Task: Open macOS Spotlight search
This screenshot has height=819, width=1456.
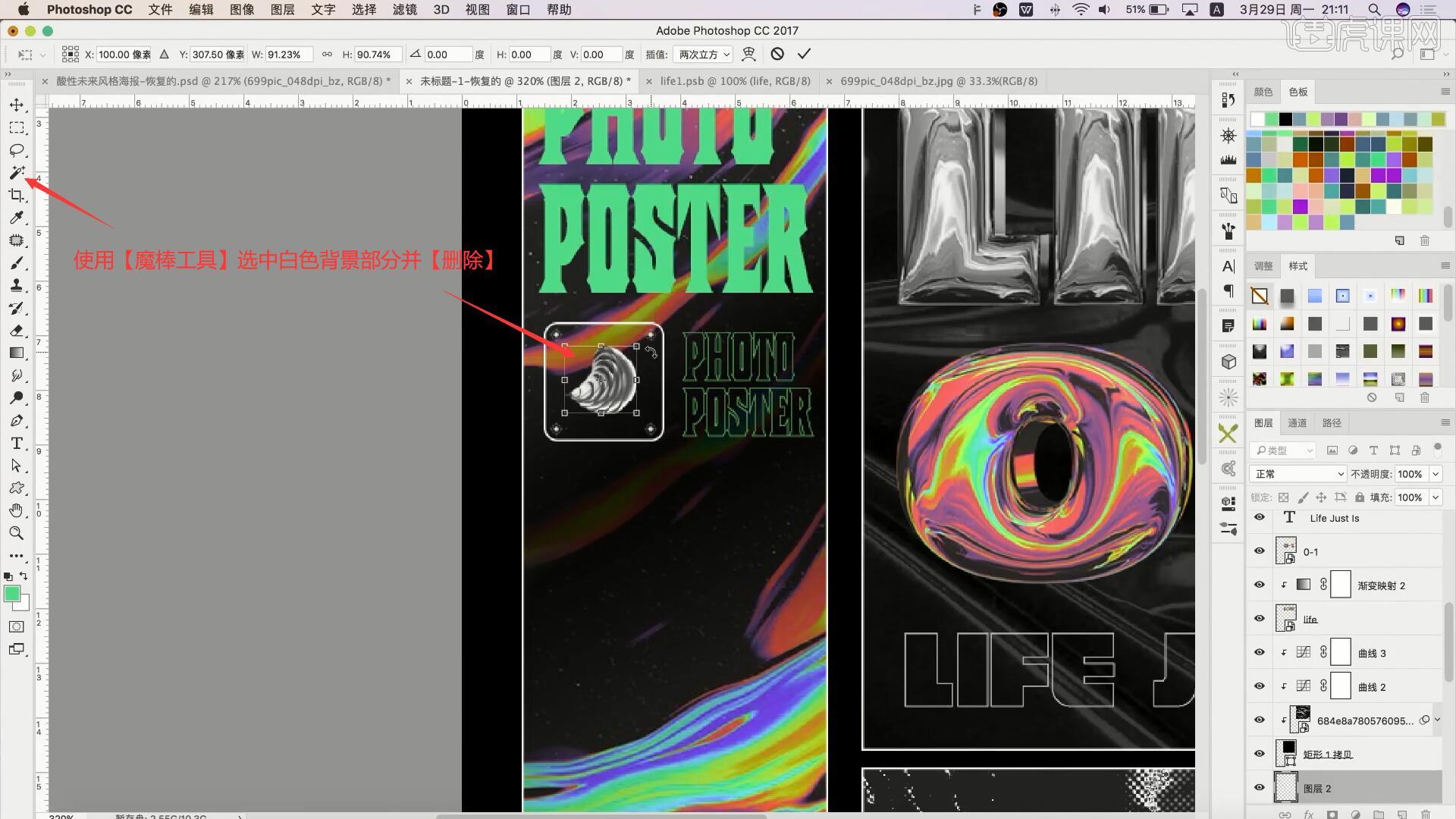Action: click(x=1374, y=10)
